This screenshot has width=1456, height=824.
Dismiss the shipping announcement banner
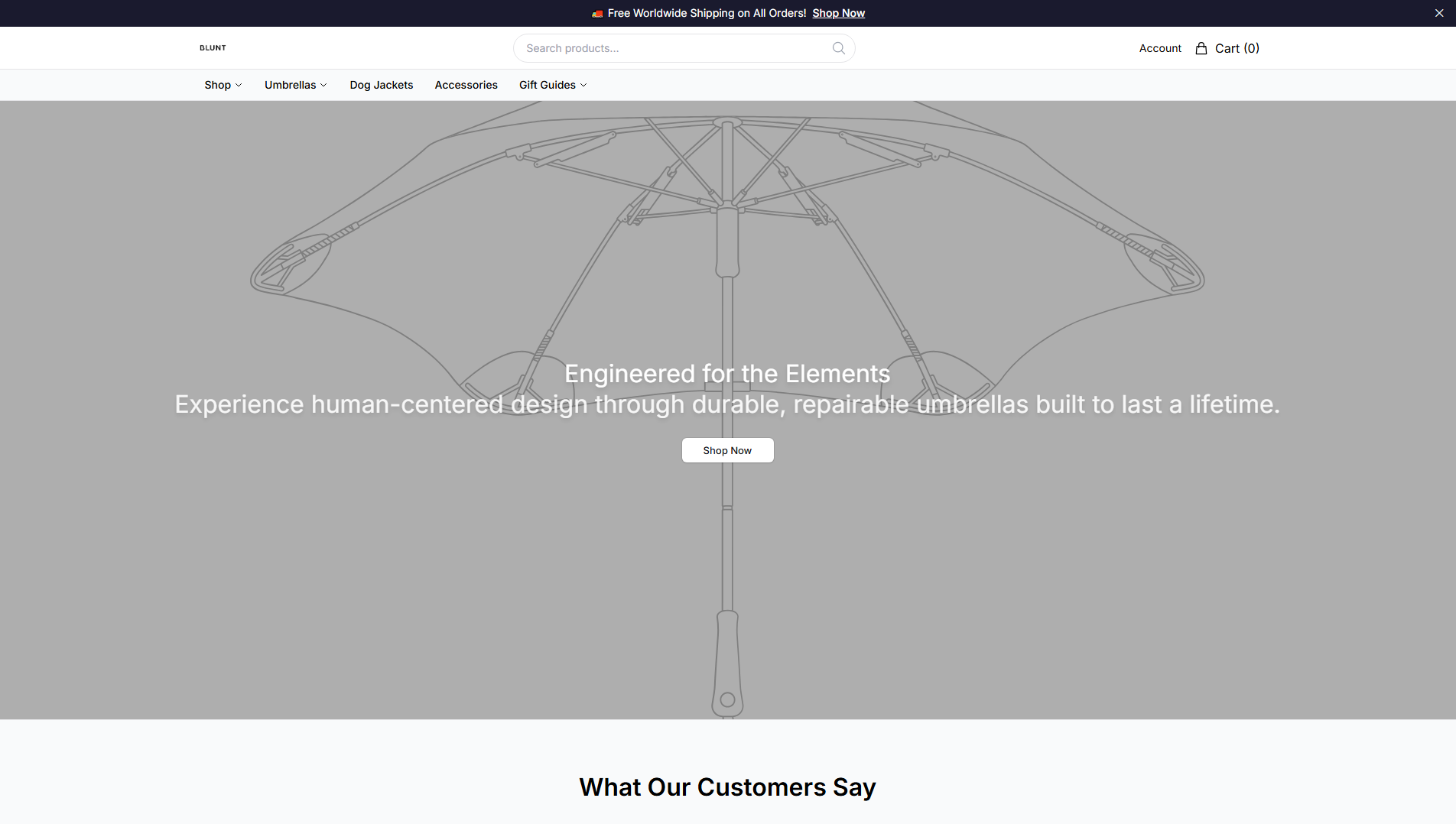[1439, 13]
